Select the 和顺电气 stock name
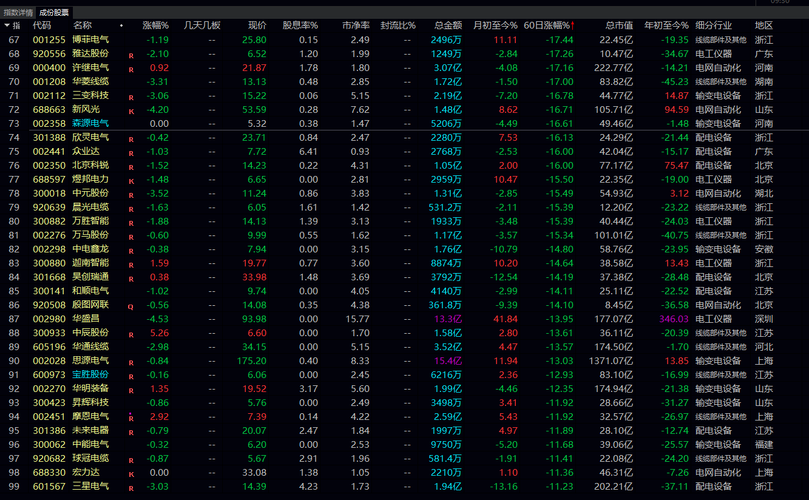This screenshot has width=809, height=500. click(91, 291)
